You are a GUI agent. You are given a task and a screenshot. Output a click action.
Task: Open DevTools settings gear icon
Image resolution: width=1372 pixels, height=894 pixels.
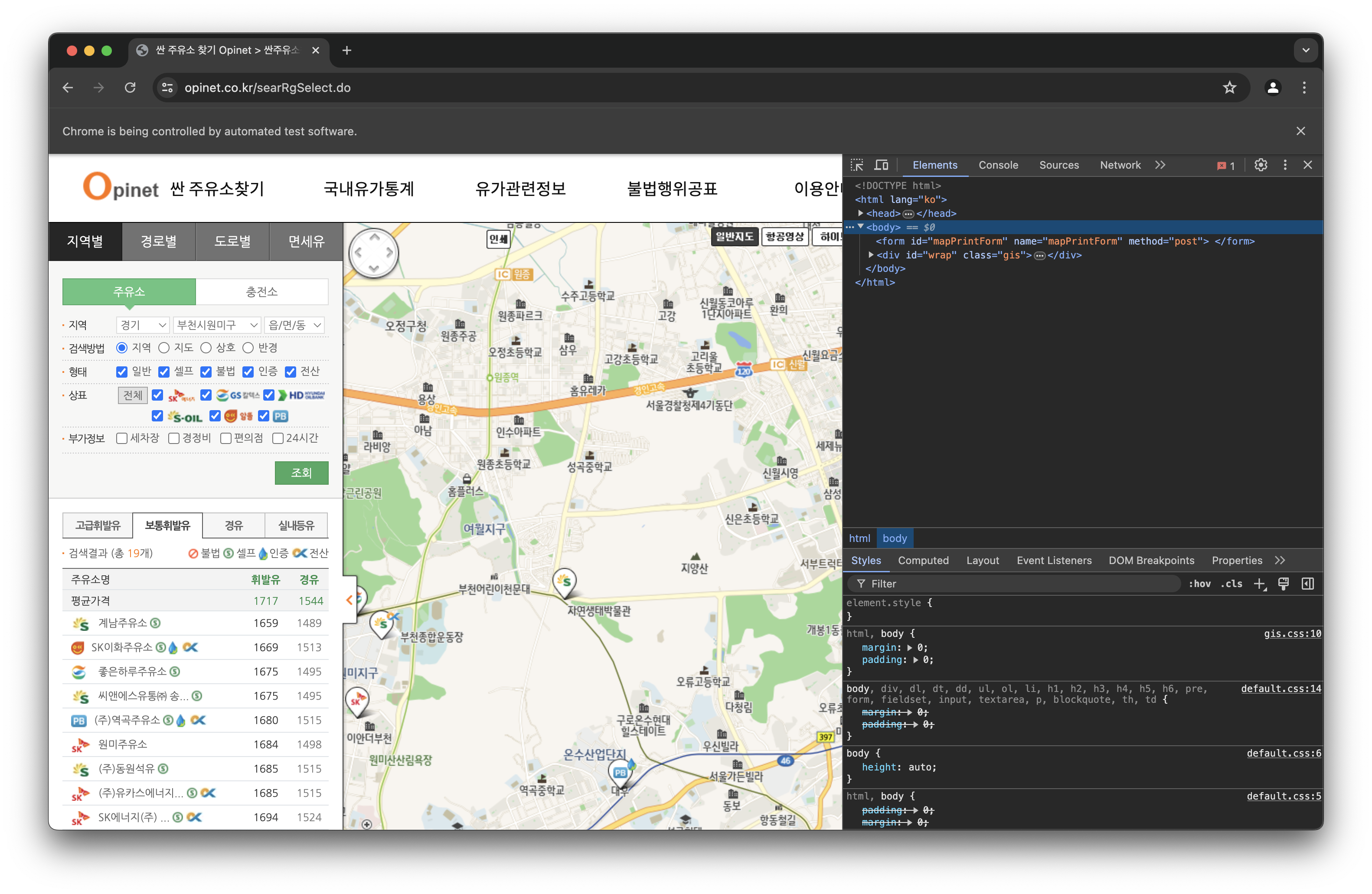pyautogui.click(x=1261, y=166)
